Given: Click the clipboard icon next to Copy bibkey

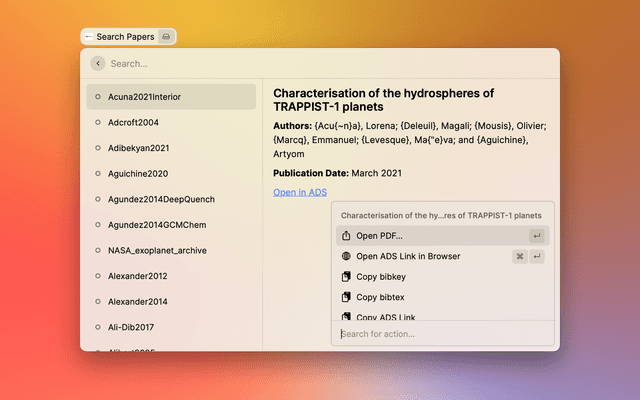Looking at the screenshot, I should [346, 276].
